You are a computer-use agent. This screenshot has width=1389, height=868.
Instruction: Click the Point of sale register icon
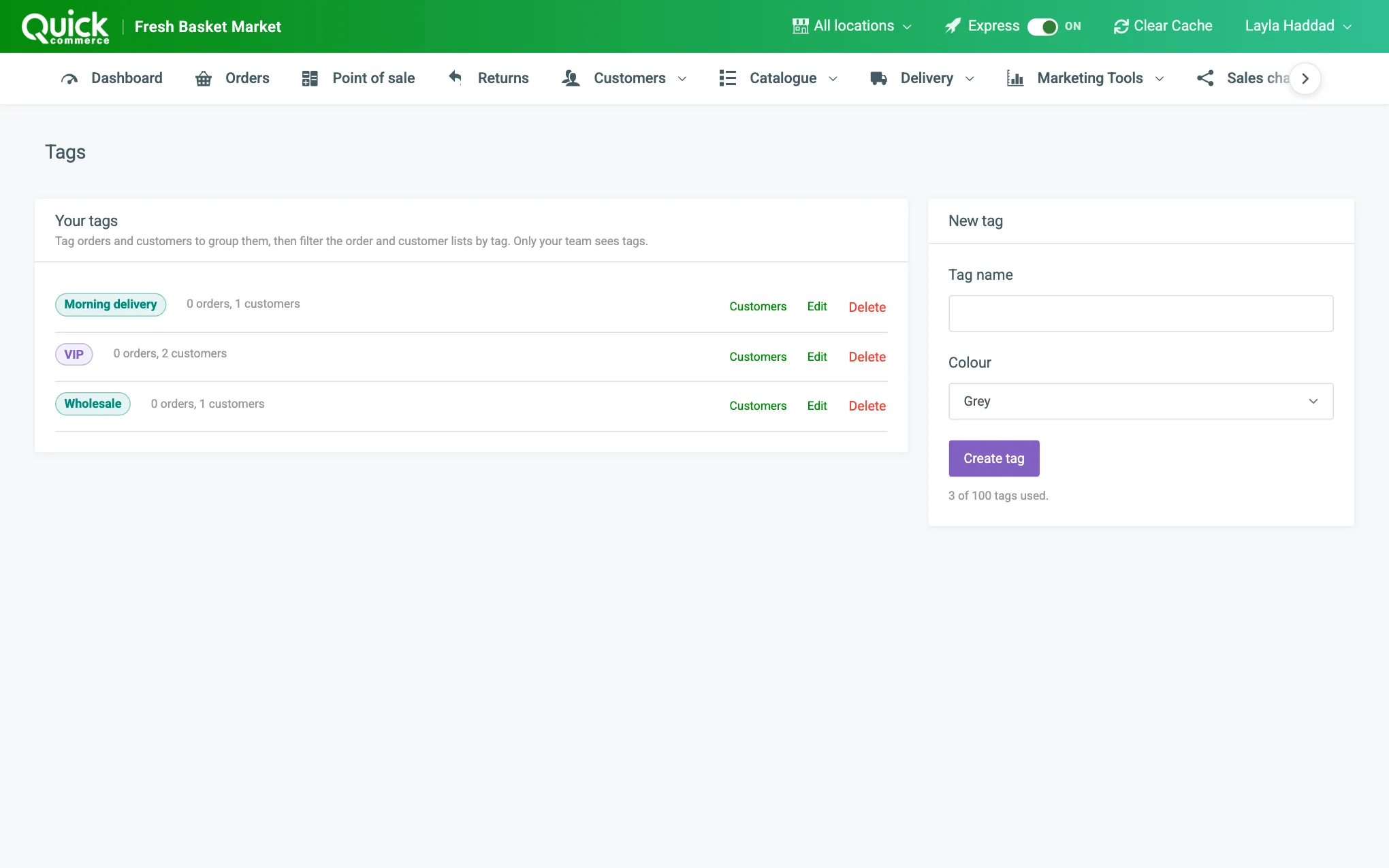(310, 78)
